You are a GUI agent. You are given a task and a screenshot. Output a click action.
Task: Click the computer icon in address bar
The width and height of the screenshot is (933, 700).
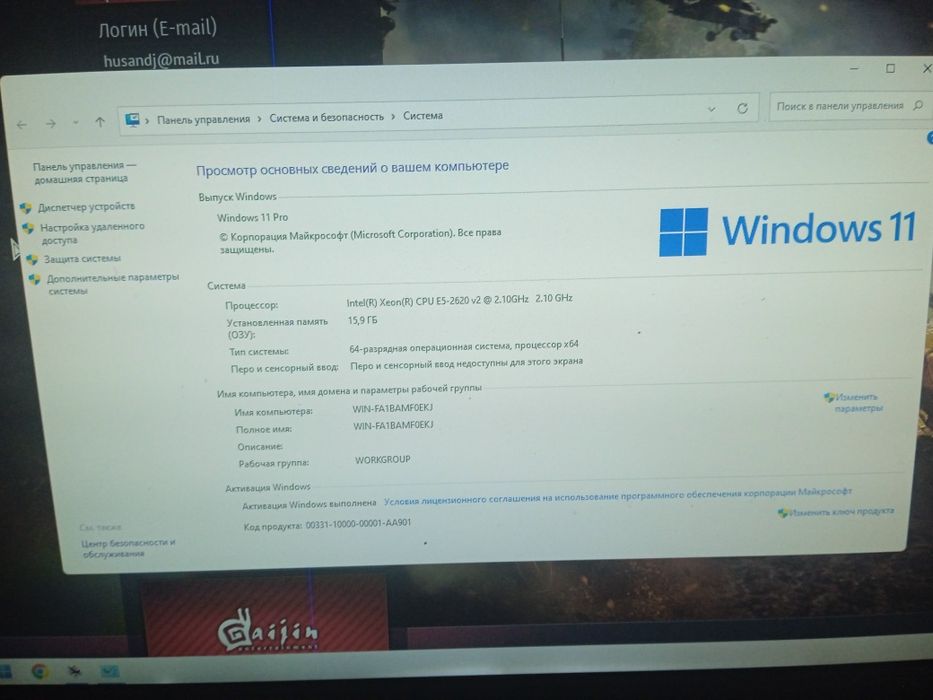(132, 120)
